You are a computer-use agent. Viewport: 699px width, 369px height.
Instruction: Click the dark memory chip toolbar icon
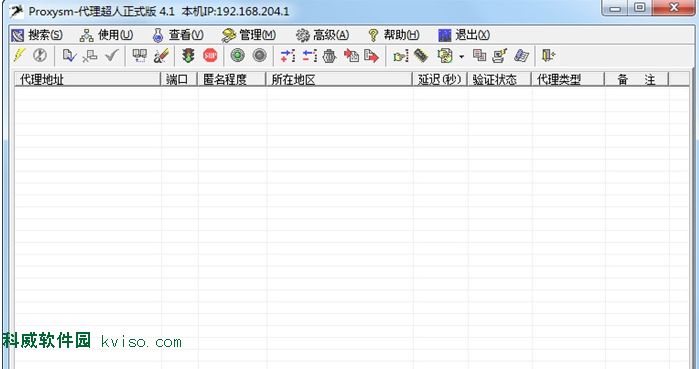click(x=421, y=56)
